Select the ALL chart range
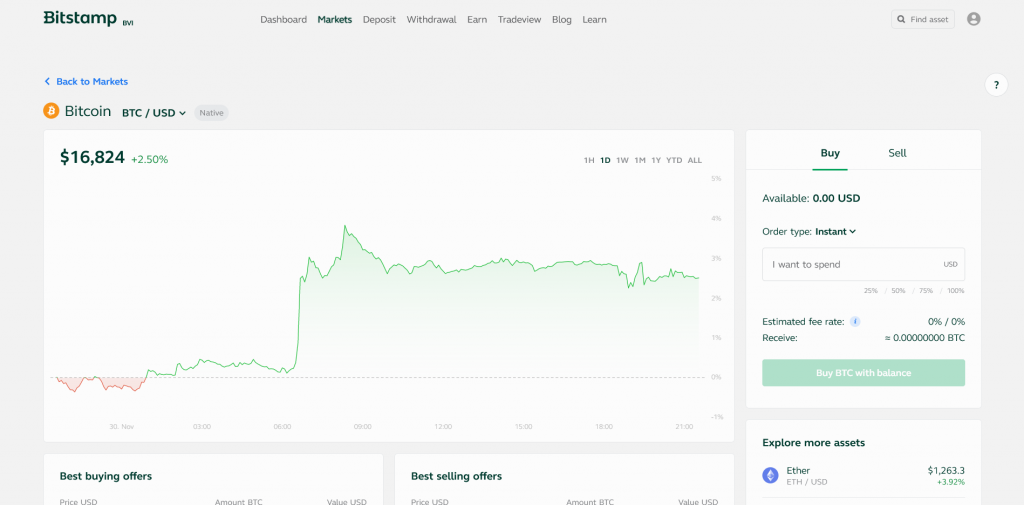 [695, 160]
